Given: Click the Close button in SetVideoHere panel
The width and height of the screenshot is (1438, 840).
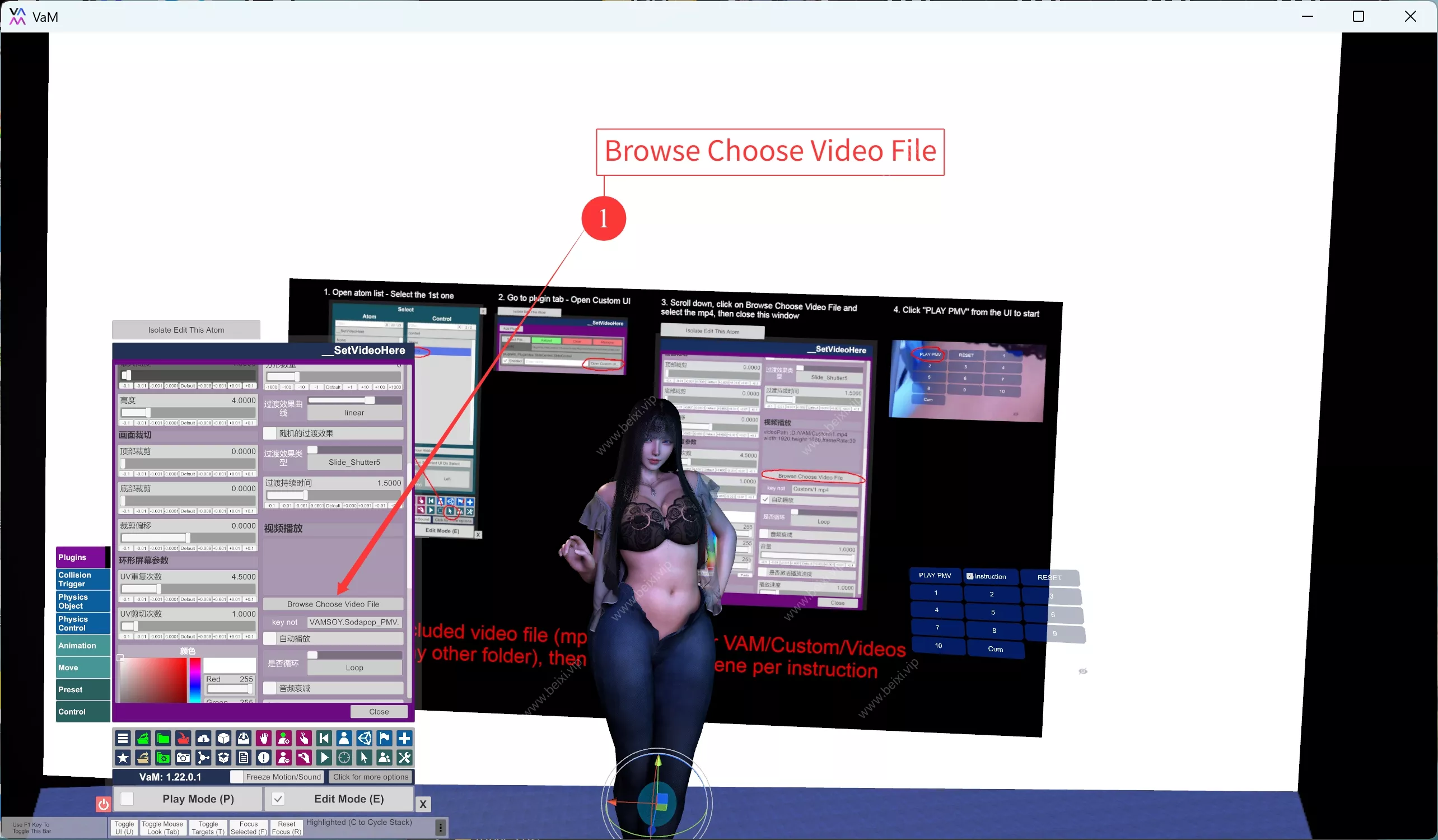Looking at the screenshot, I should [x=379, y=712].
